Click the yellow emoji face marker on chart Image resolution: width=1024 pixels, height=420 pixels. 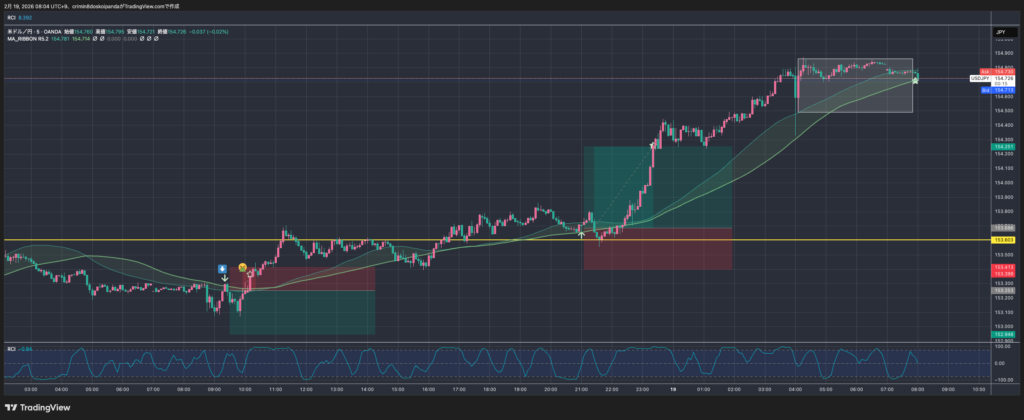(x=242, y=268)
